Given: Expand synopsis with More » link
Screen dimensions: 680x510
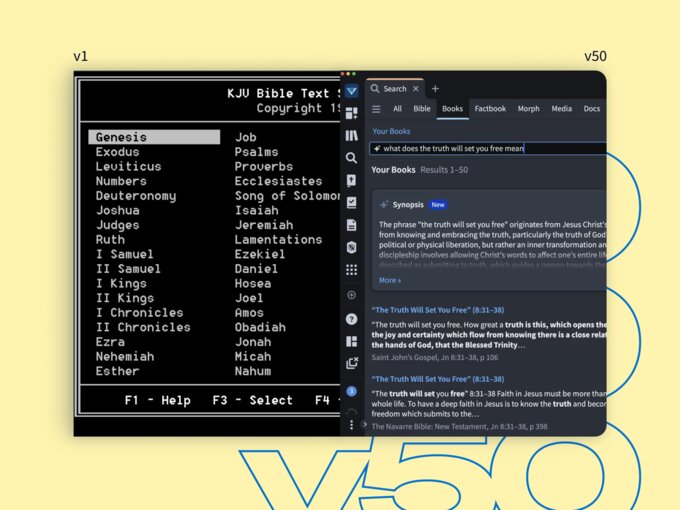Looking at the screenshot, I should tap(389, 280).
